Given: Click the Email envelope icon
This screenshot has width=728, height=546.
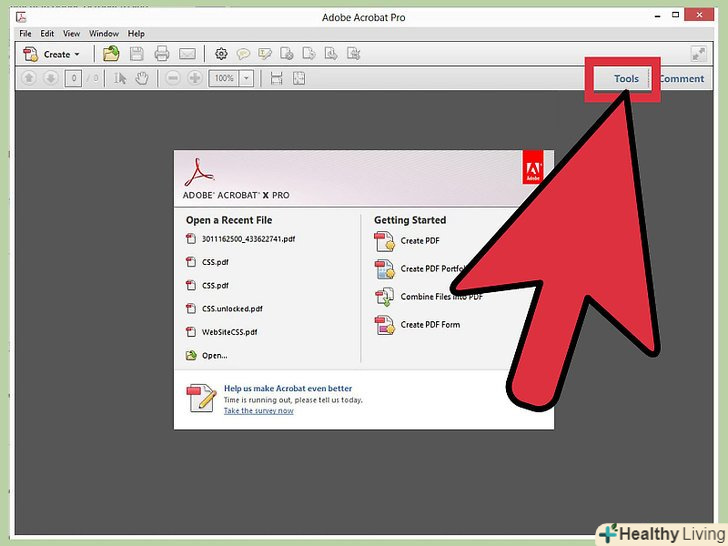Looking at the screenshot, I should pyautogui.click(x=187, y=54).
